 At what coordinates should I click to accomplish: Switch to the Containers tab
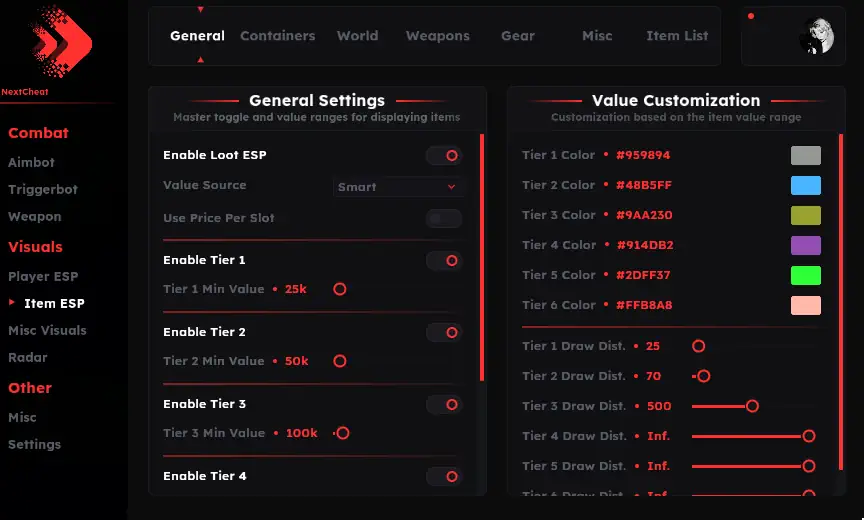(x=278, y=36)
